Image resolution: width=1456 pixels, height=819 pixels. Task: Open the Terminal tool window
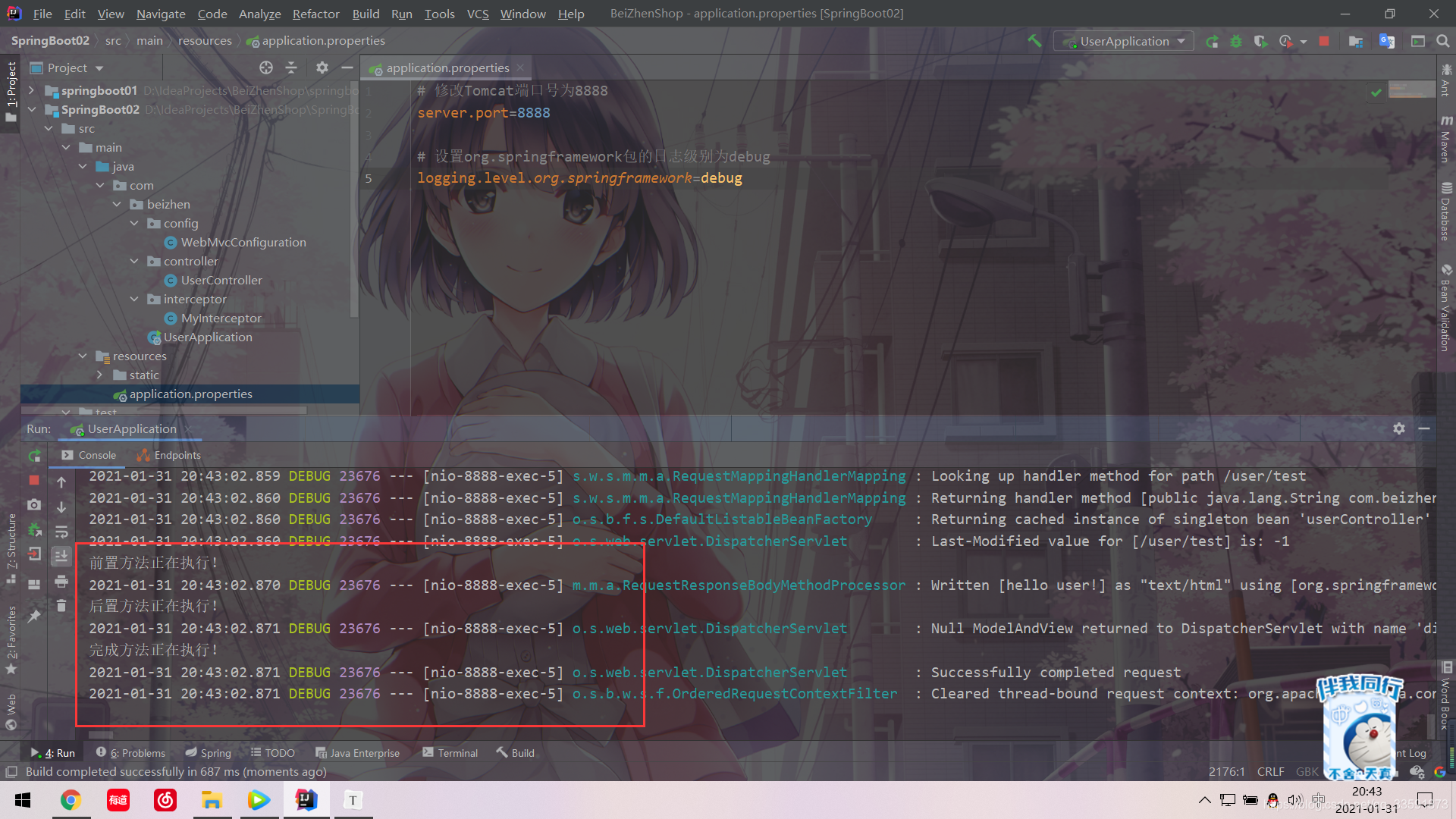450,753
